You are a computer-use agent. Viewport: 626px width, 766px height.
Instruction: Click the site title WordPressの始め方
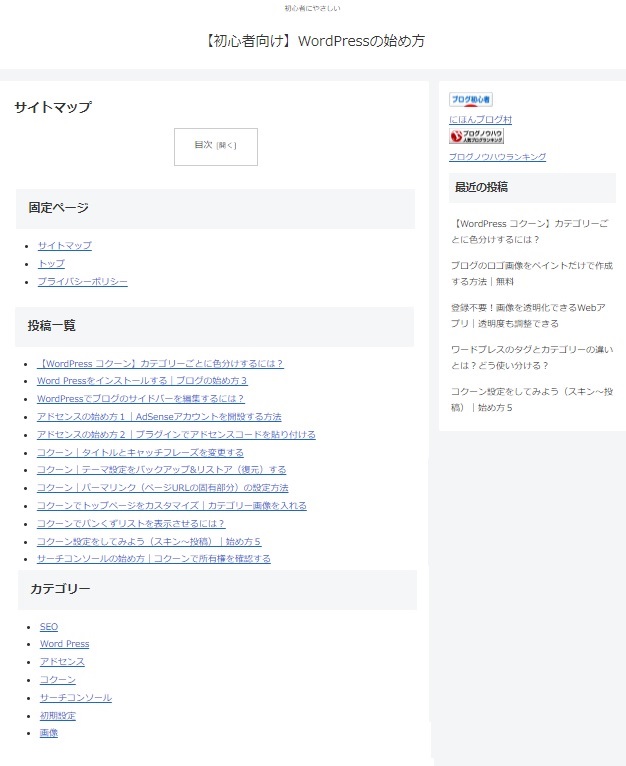(x=313, y=41)
